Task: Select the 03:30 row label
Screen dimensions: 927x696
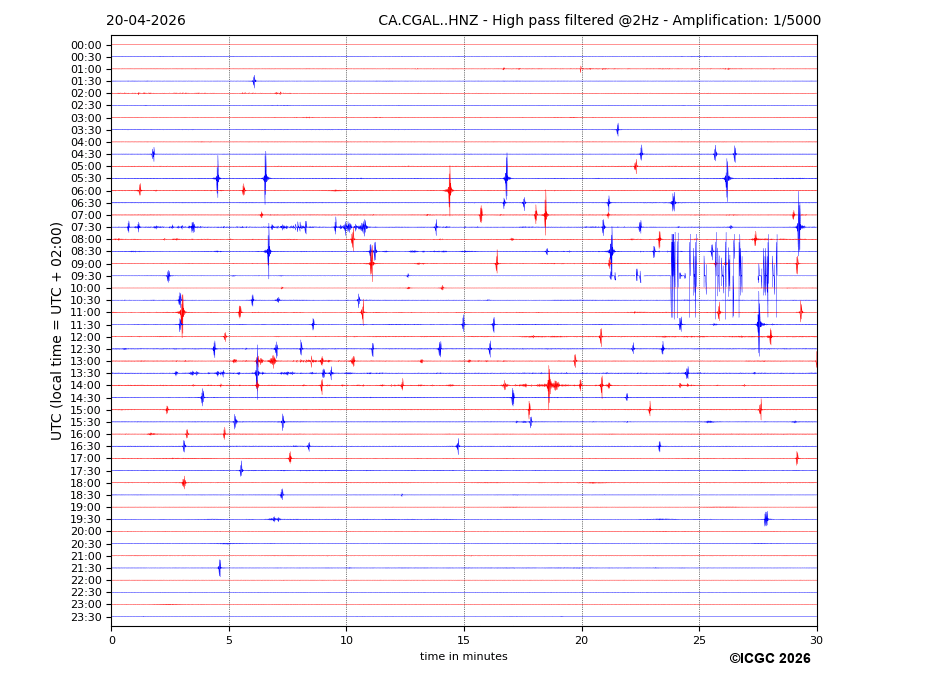Action: pyautogui.click(x=86, y=130)
